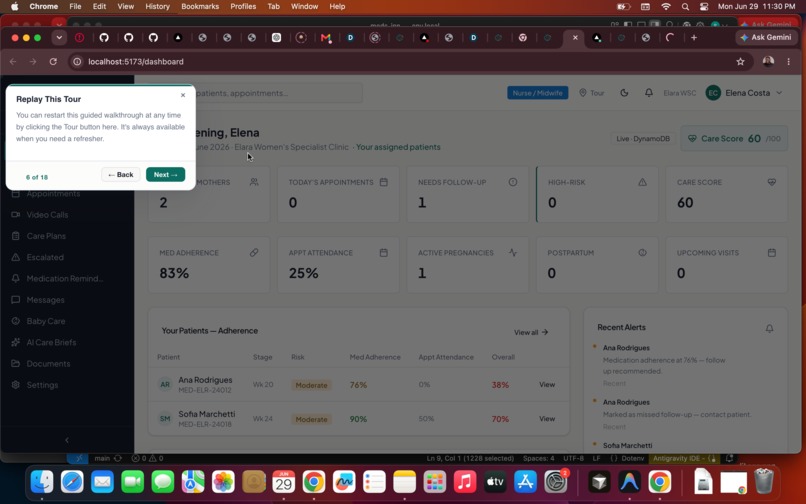Click the Upcoming Visits calendar icon
806x504 pixels.
click(772, 253)
